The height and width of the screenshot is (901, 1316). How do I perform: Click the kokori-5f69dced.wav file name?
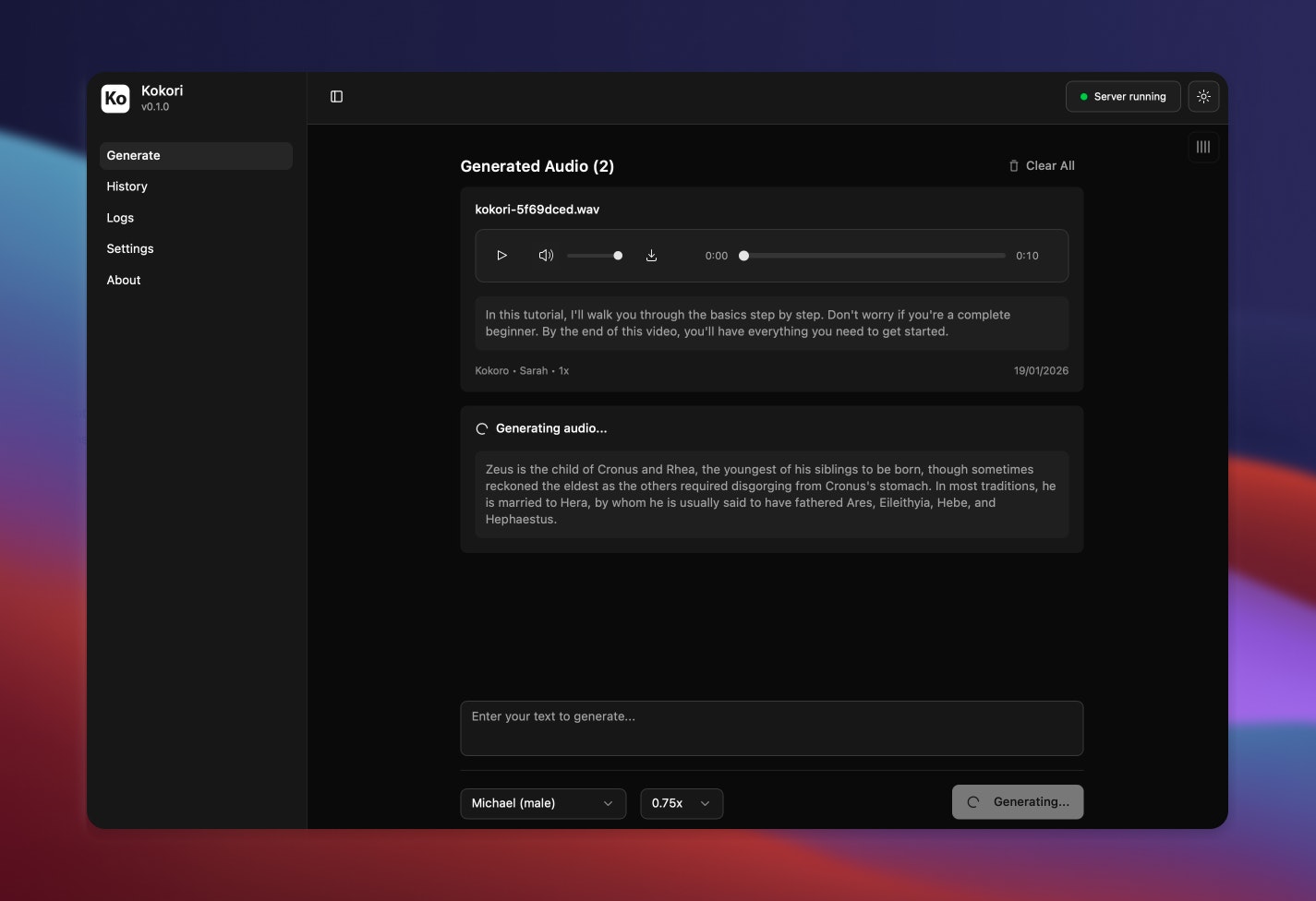tap(537, 210)
